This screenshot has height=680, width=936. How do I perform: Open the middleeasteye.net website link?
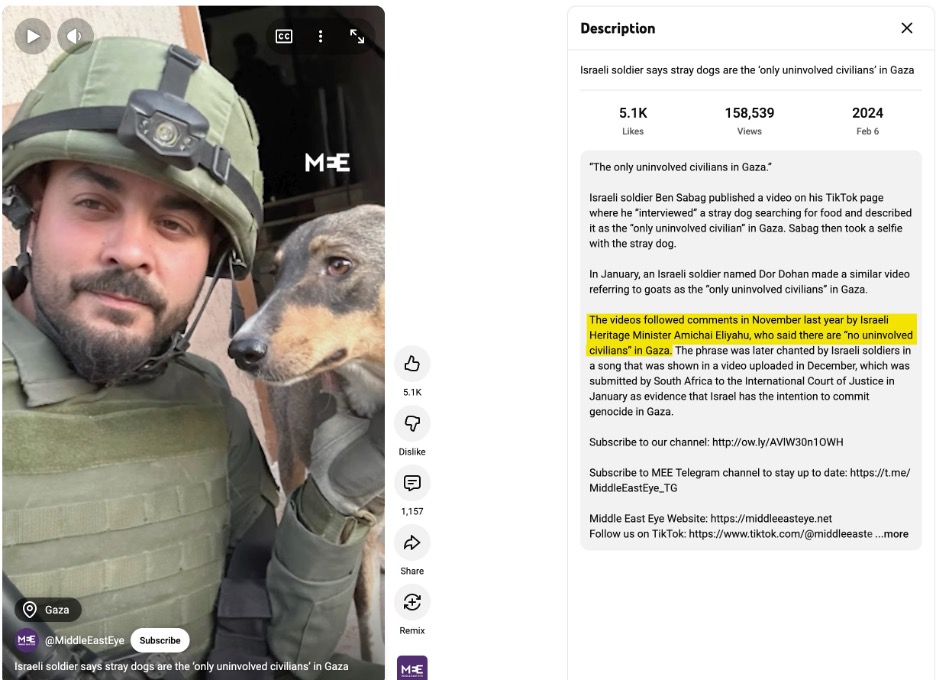[x=771, y=518]
